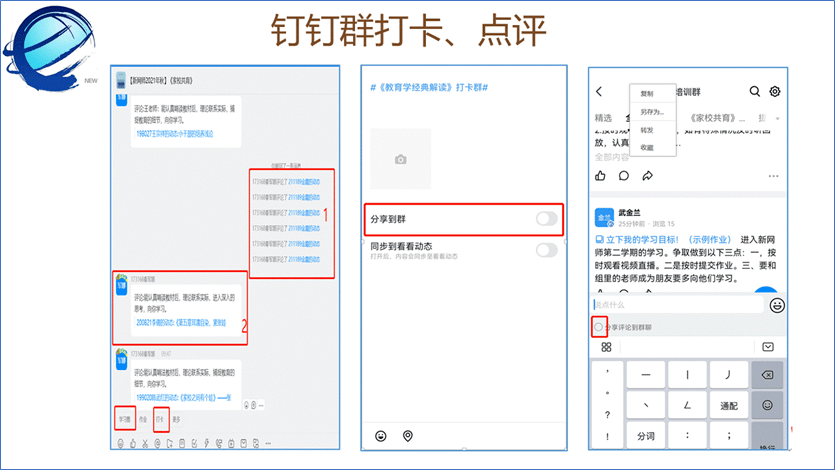The width and height of the screenshot is (835, 470).
Task: Toggle 分享到群 switch
Action: [x=546, y=219]
